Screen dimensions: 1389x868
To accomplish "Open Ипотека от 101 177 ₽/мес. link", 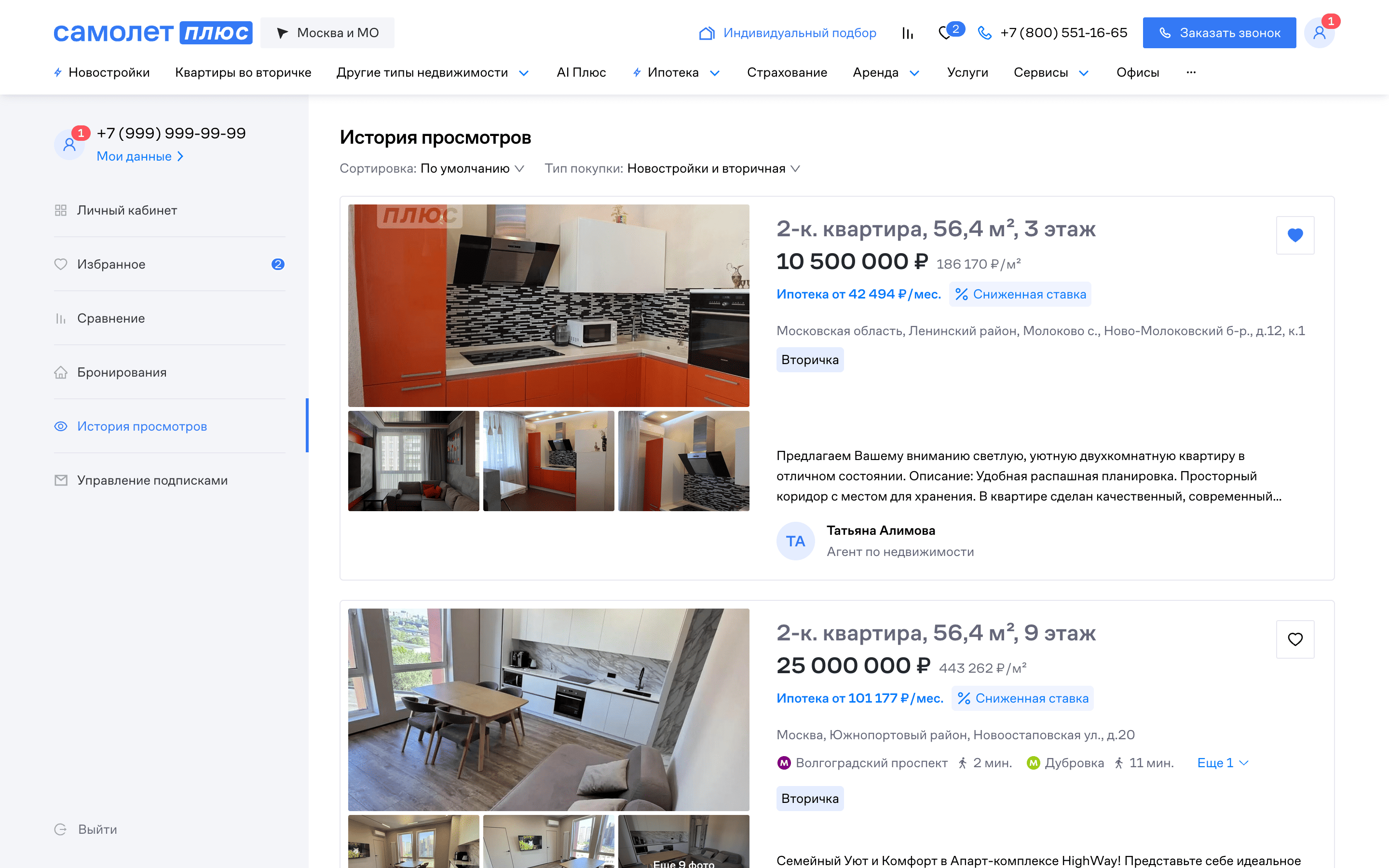I will (860, 698).
